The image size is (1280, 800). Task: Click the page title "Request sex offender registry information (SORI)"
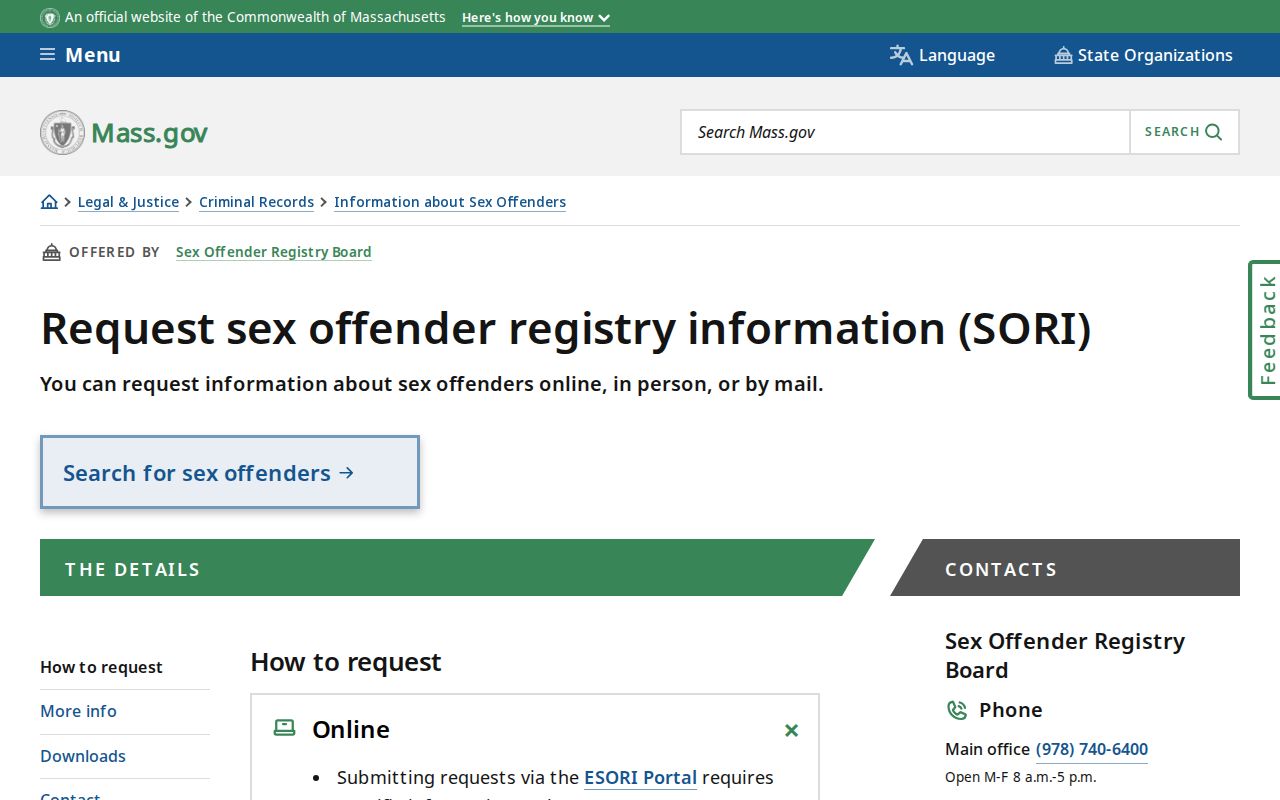point(566,328)
